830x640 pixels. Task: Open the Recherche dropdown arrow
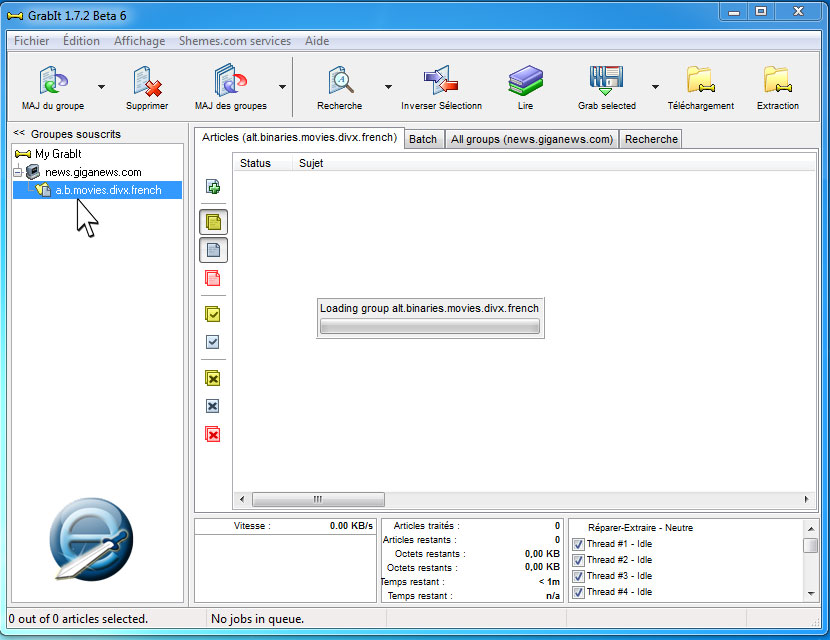388,87
